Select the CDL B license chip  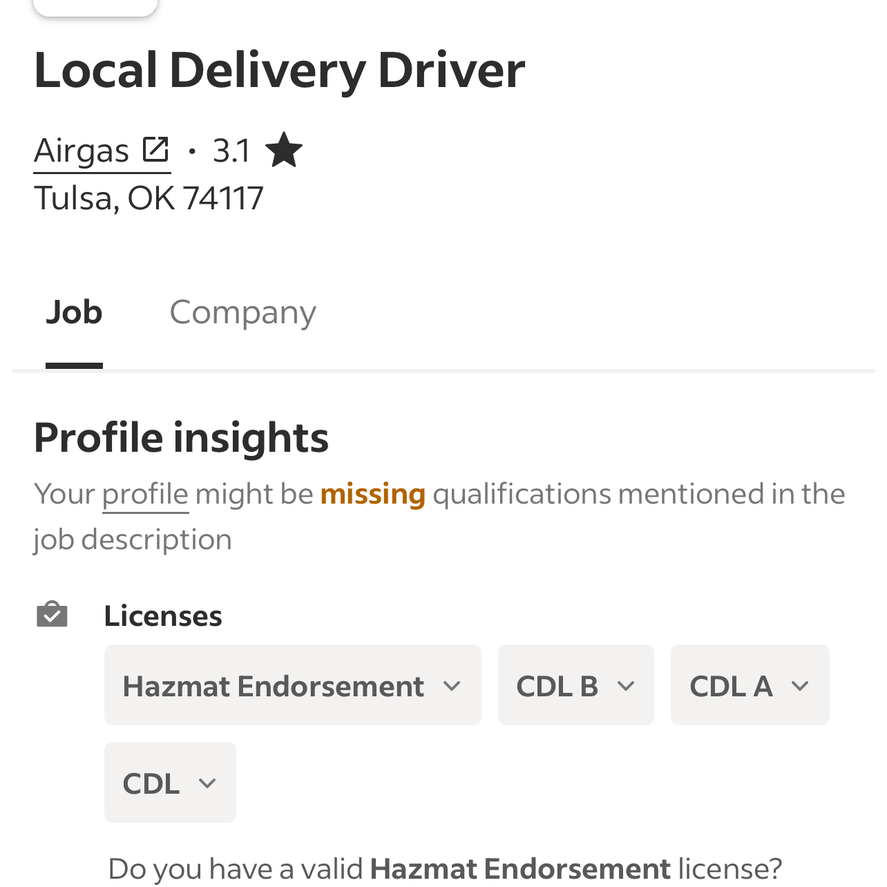tap(576, 685)
